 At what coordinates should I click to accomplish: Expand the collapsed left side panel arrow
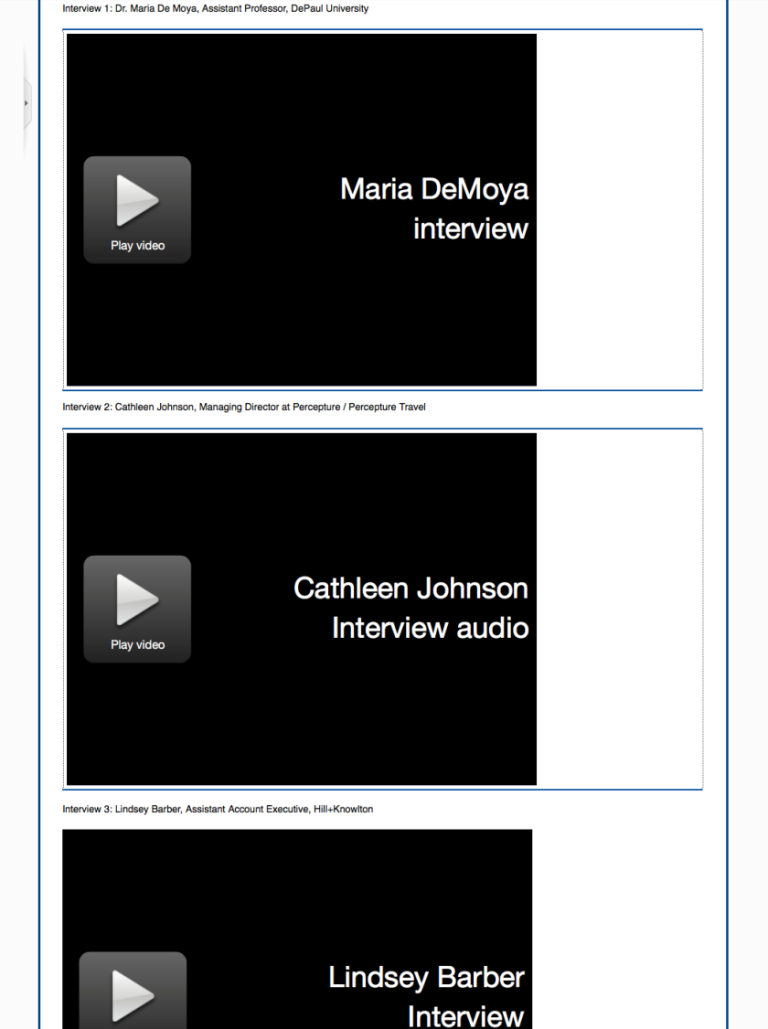coord(26,102)
